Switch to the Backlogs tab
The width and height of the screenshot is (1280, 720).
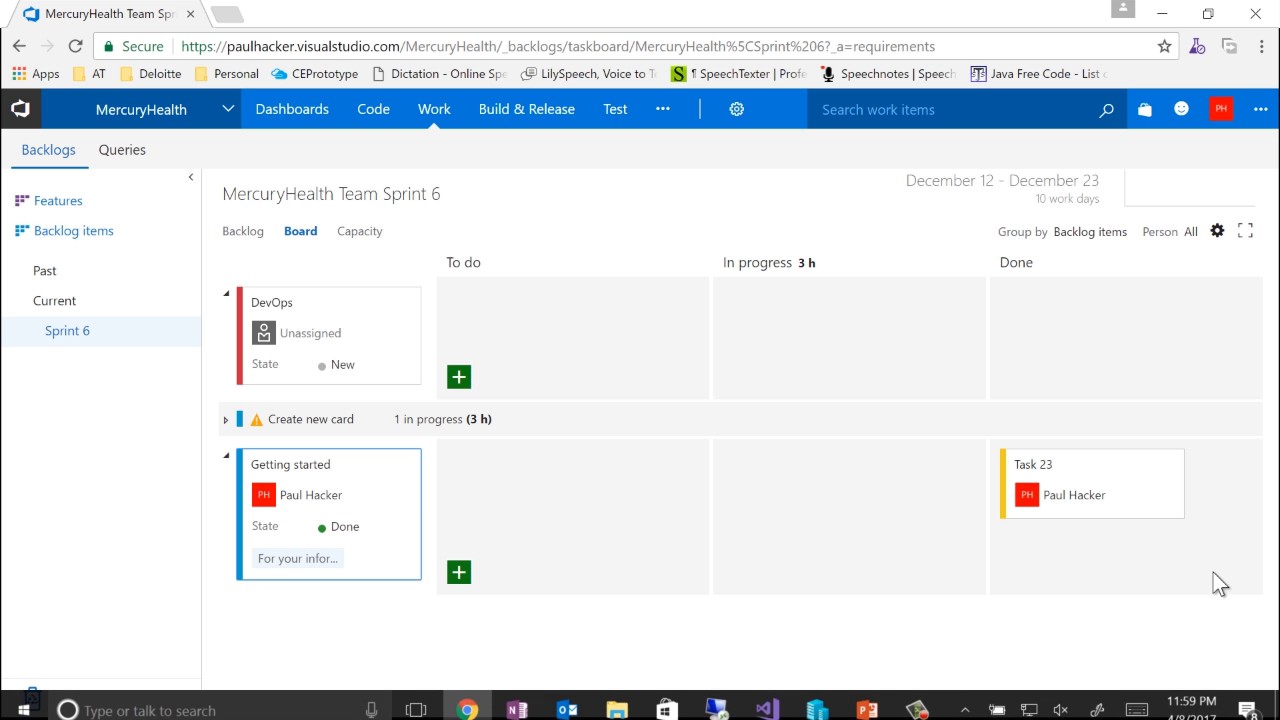tap(48, 150)
